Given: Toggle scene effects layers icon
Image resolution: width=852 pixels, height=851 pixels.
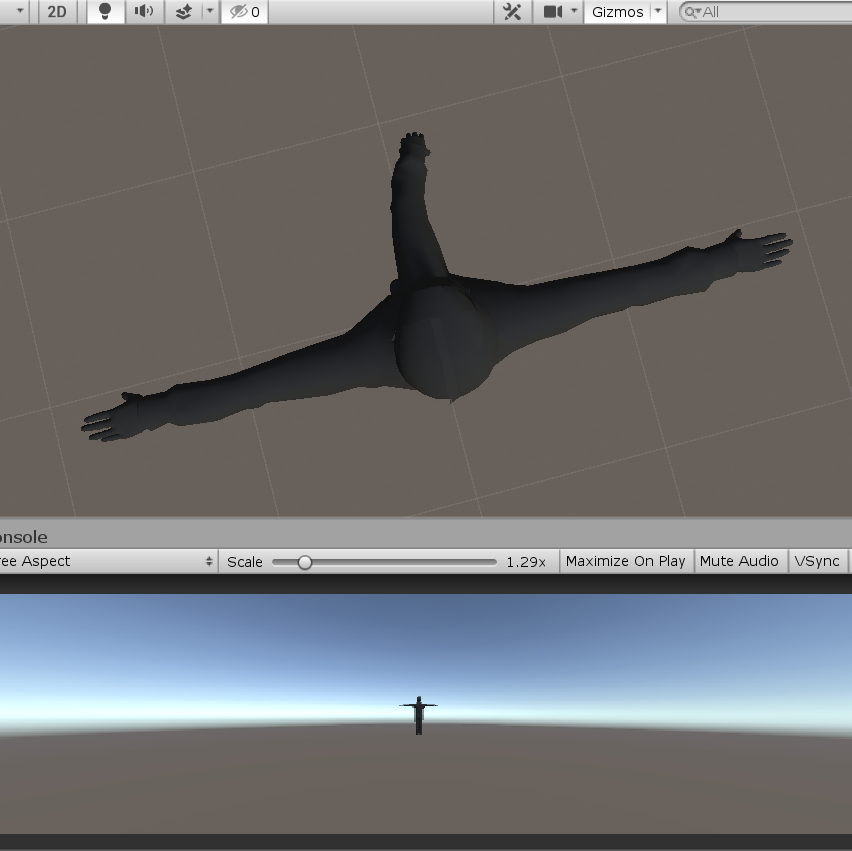Looking at the screenshot, I should click(183, 12).
